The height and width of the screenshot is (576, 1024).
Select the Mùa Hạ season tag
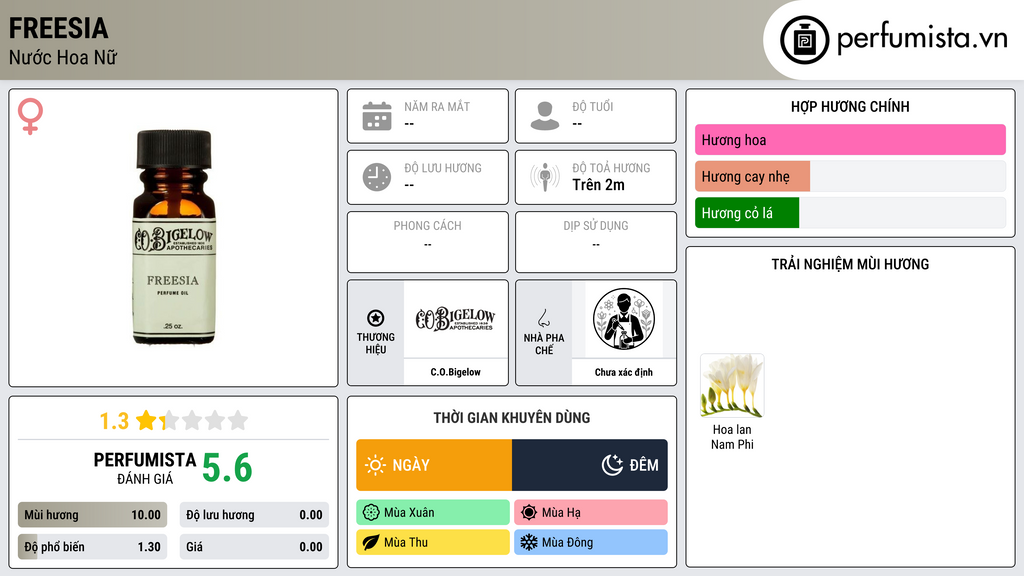pos(591,513)
